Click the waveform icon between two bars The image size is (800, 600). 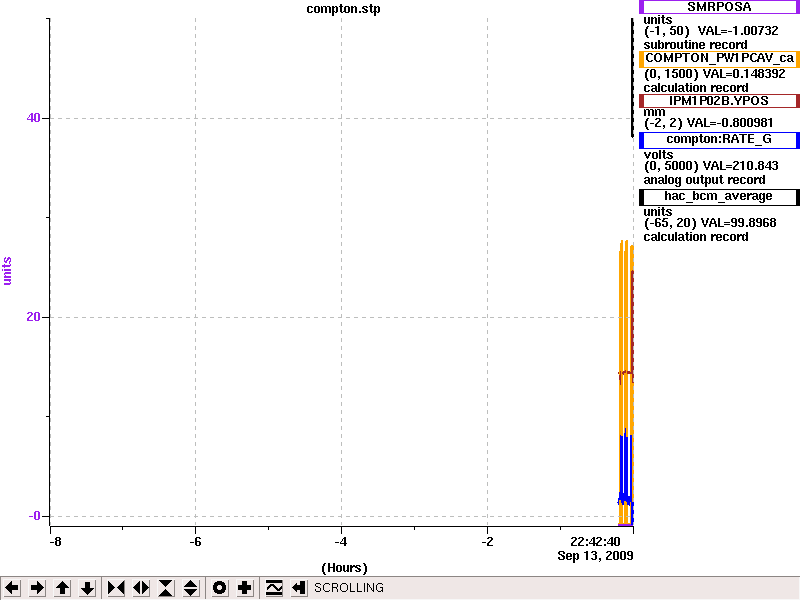[274, 588]
